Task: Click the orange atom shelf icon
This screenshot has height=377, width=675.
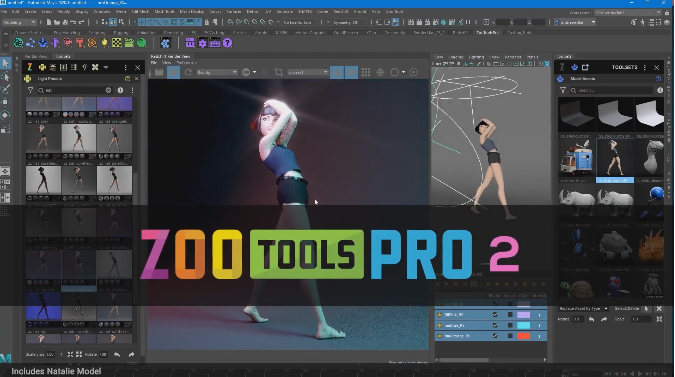Action: click(92, 43)
